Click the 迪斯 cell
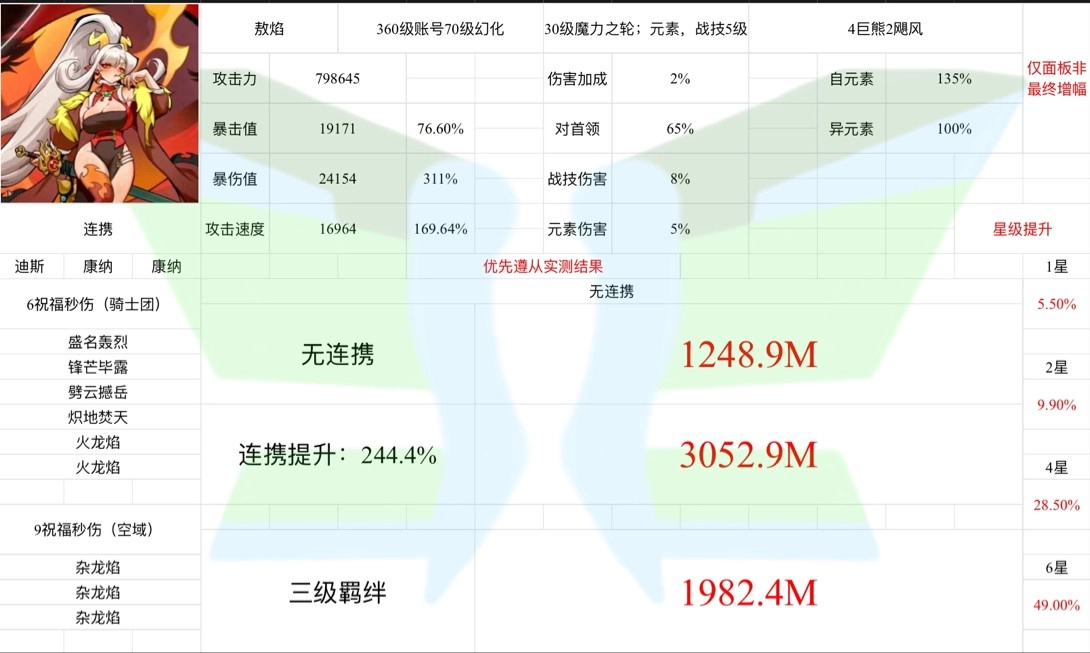Viewport: 1090px width, 653px height. (x=31, y=267)
